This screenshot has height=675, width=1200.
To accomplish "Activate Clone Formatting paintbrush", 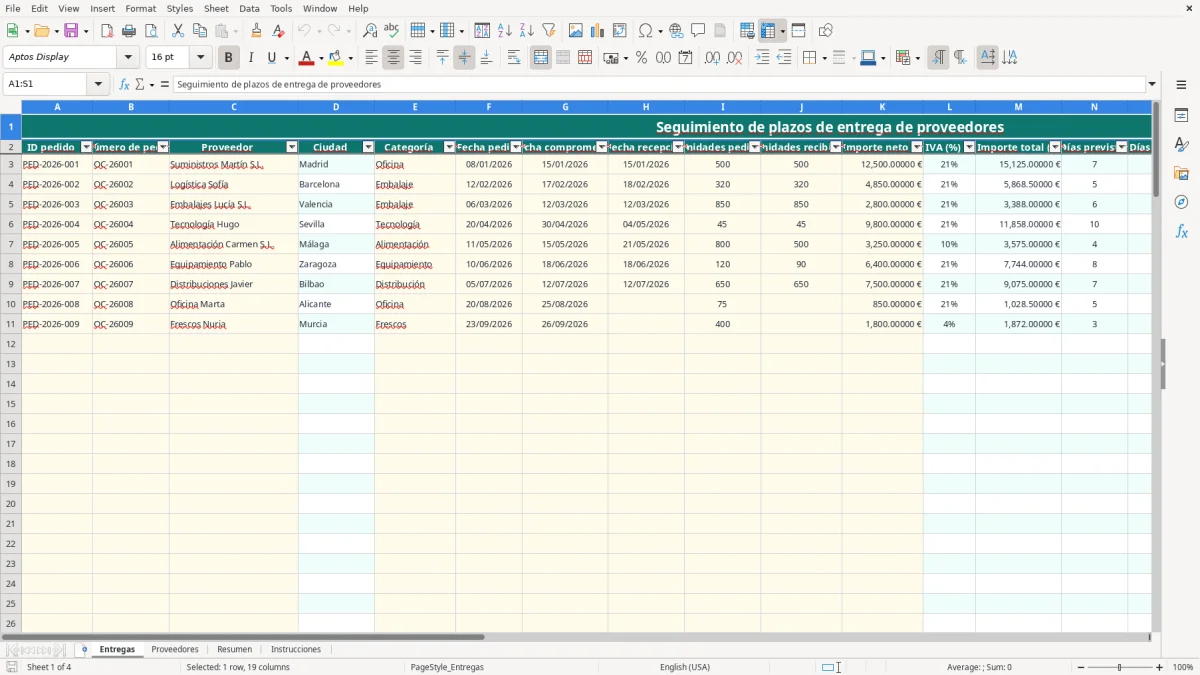I will coord(256,31).
